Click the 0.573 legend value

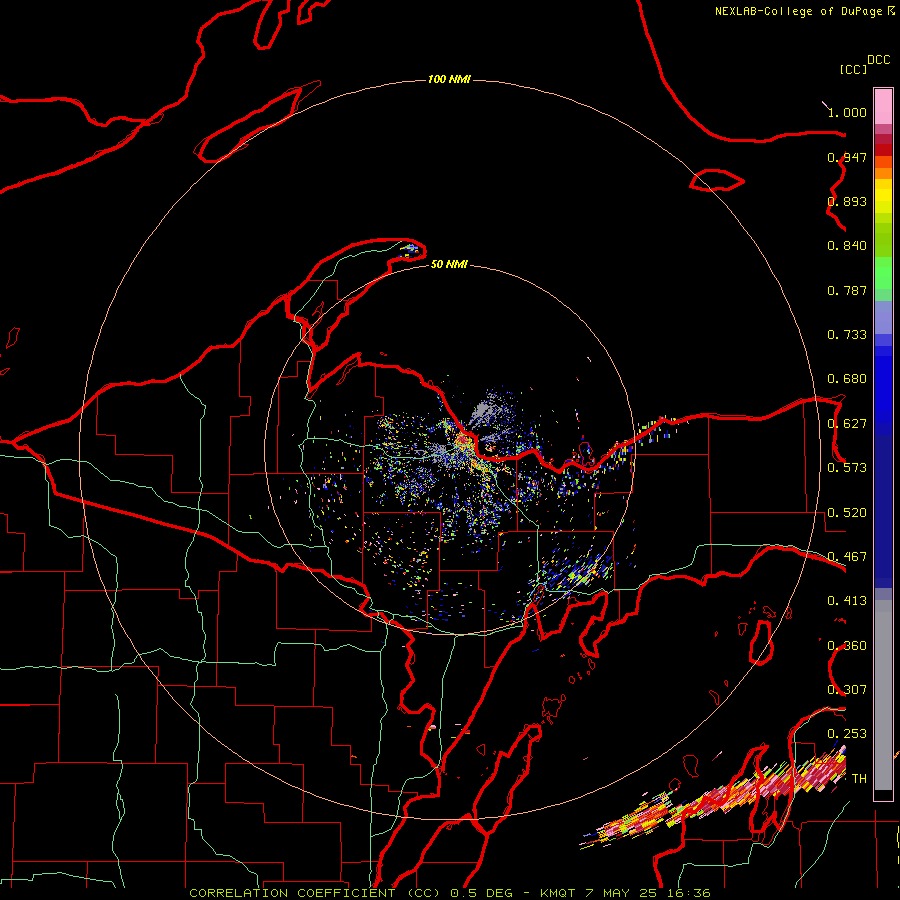tap(847, 468)
